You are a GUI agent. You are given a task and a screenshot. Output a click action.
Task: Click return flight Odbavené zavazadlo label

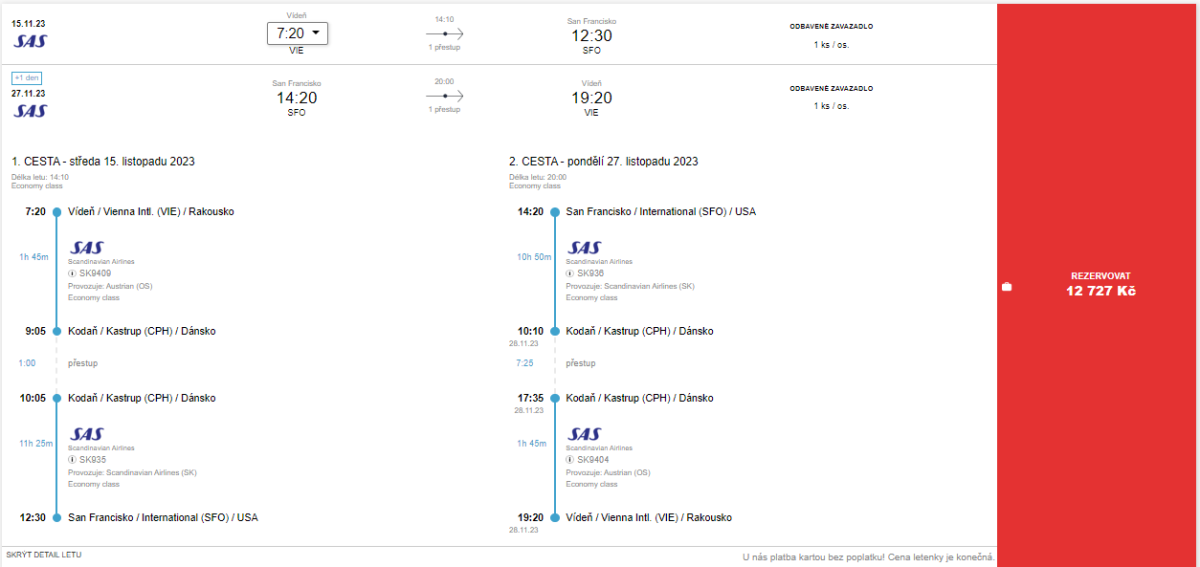pyautogui.click(x=831, y=88)
